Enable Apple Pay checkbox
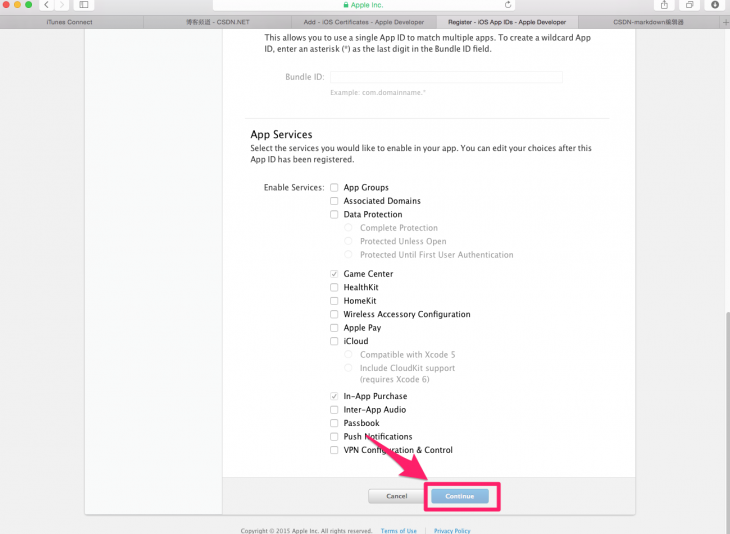The width and height of the screenshot is (730, 534). pyautogui.click(x=334, y=328)
